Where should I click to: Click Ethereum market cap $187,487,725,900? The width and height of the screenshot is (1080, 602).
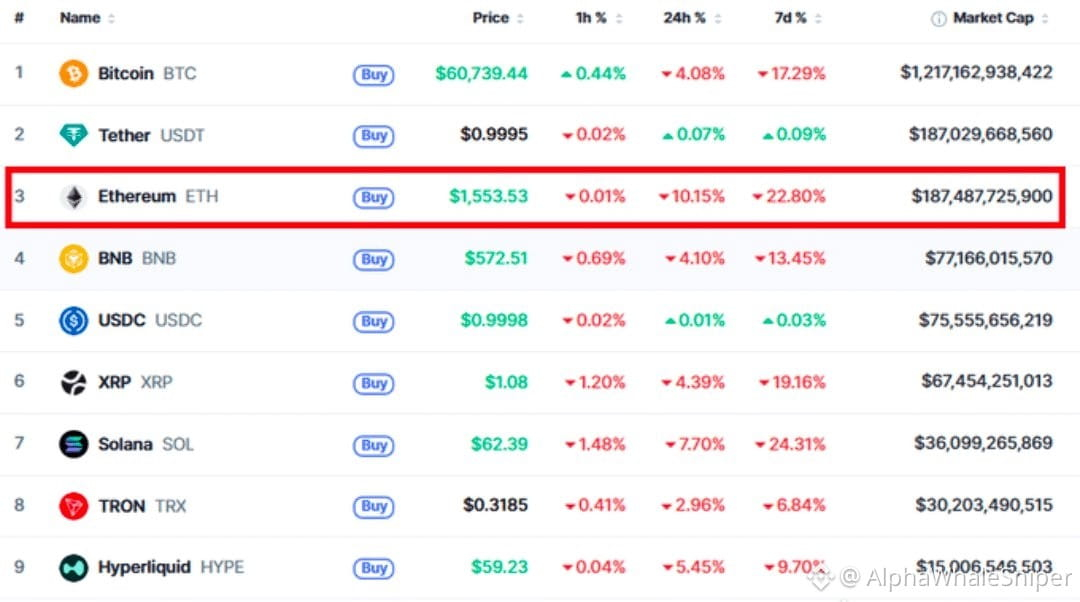[982, 196]
